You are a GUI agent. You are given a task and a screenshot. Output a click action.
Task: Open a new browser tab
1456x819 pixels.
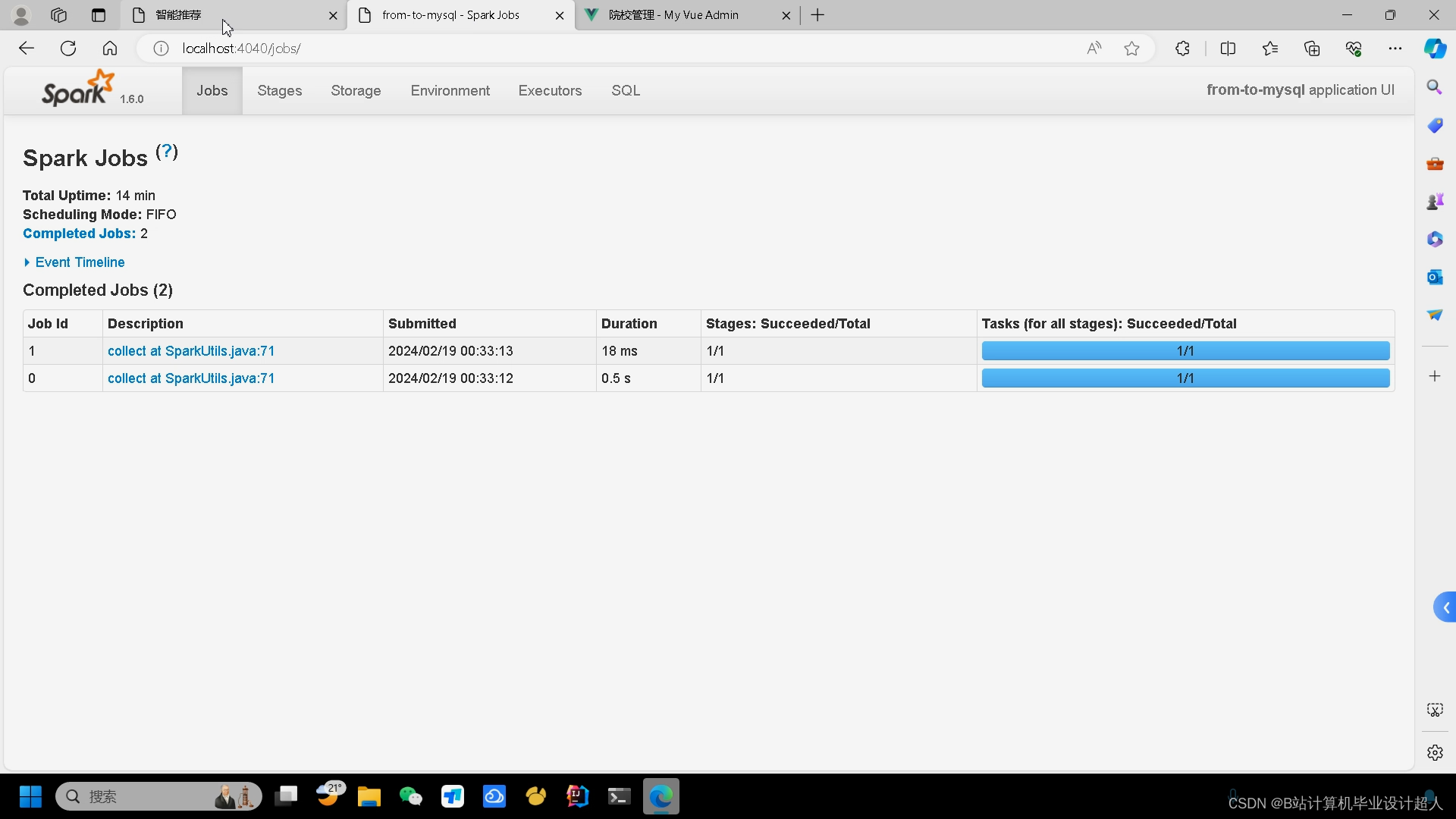(x=817, y=15)
